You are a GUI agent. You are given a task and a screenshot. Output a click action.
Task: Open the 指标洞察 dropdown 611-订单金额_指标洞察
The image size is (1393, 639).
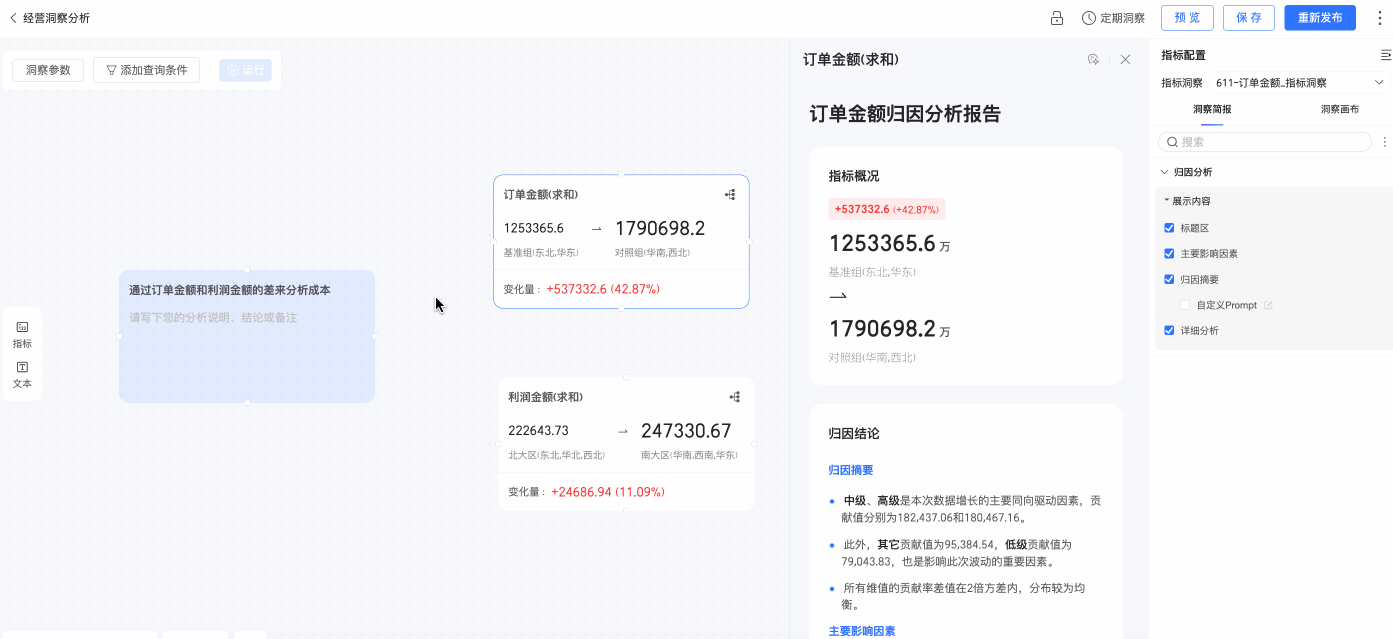coord(1300,83)
